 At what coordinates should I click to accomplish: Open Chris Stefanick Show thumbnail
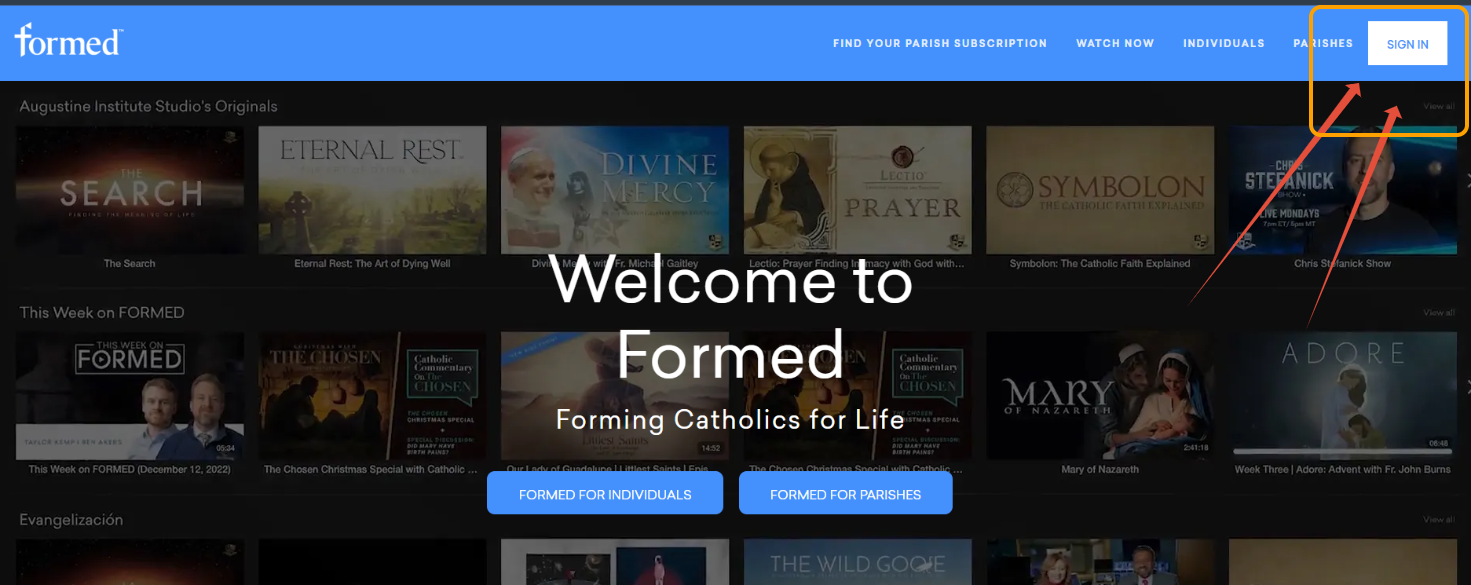click(x=1343, y=190)
